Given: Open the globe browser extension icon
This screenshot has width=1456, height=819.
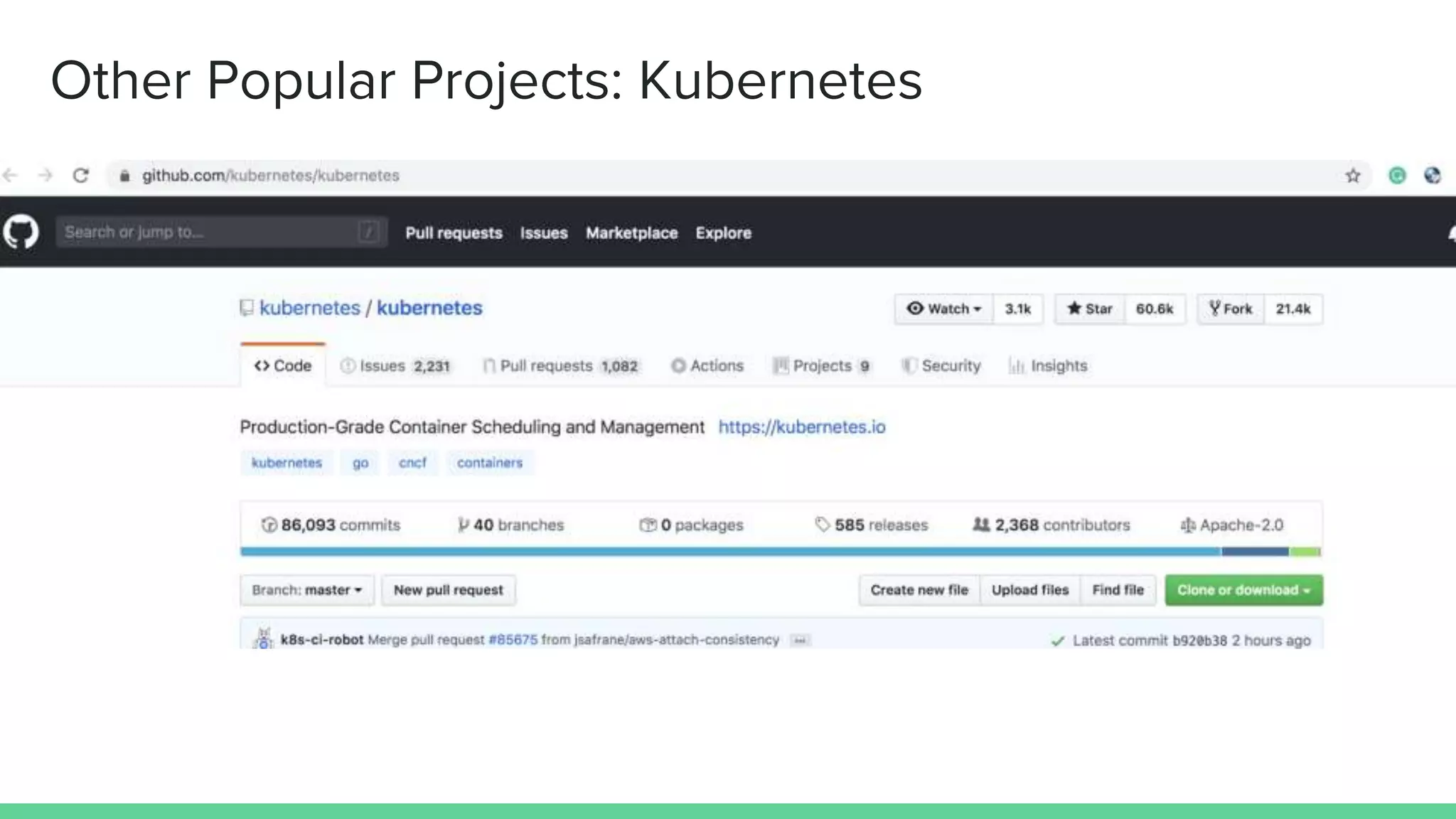Looking at the screenshot, I should [1433, 176].
